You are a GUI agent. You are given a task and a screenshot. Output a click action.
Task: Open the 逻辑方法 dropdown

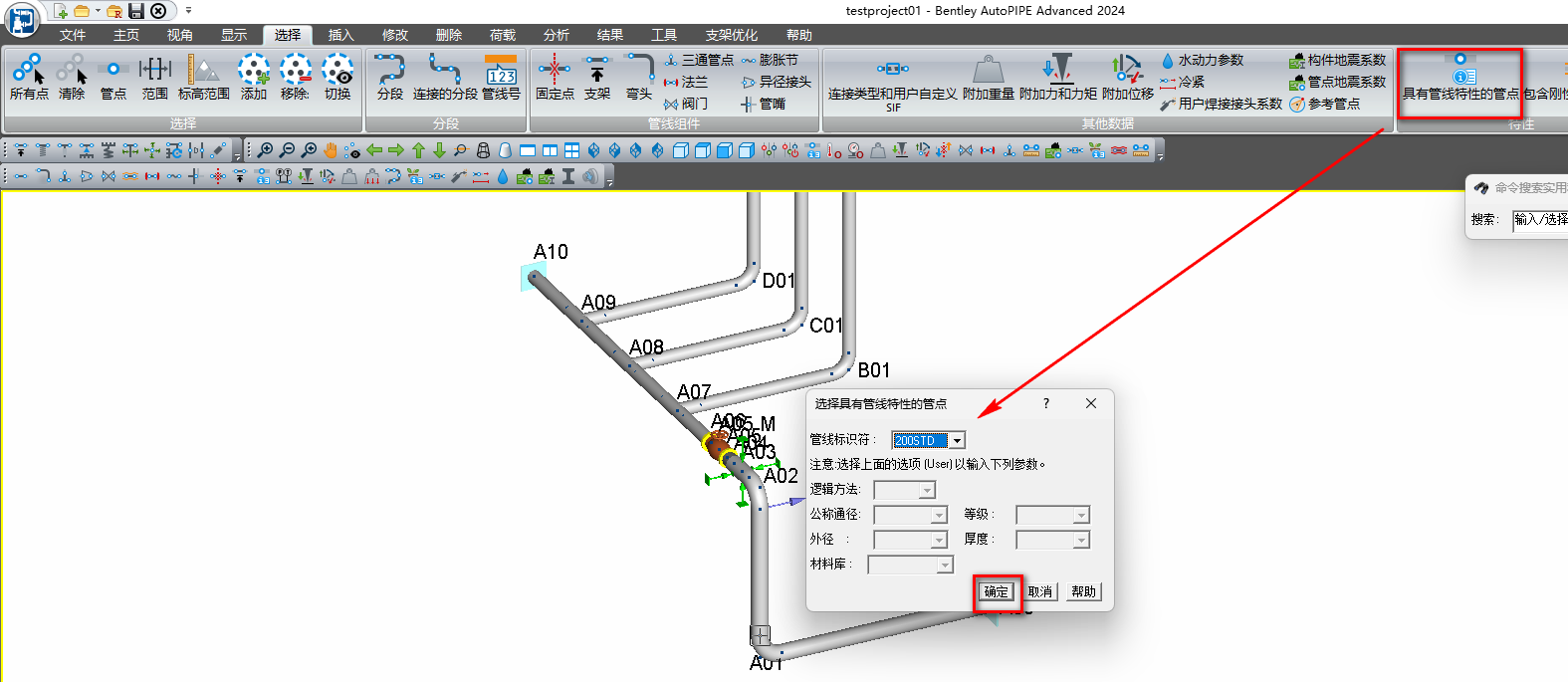pos(904,490)
